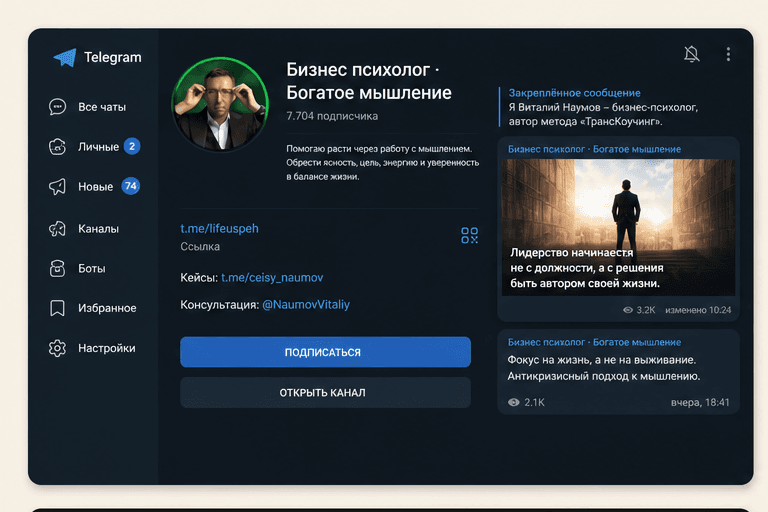Click the text изменено 10:24

click(x=698, y=310)
